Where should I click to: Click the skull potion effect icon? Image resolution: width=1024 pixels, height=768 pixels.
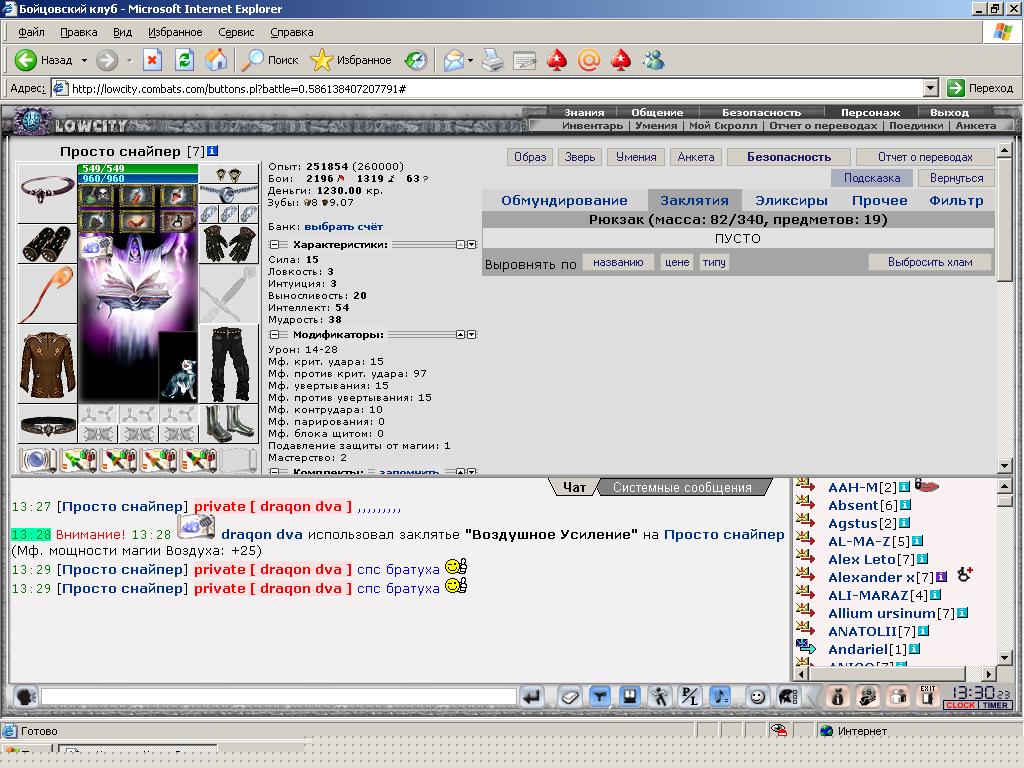click(x=97, y=197)
